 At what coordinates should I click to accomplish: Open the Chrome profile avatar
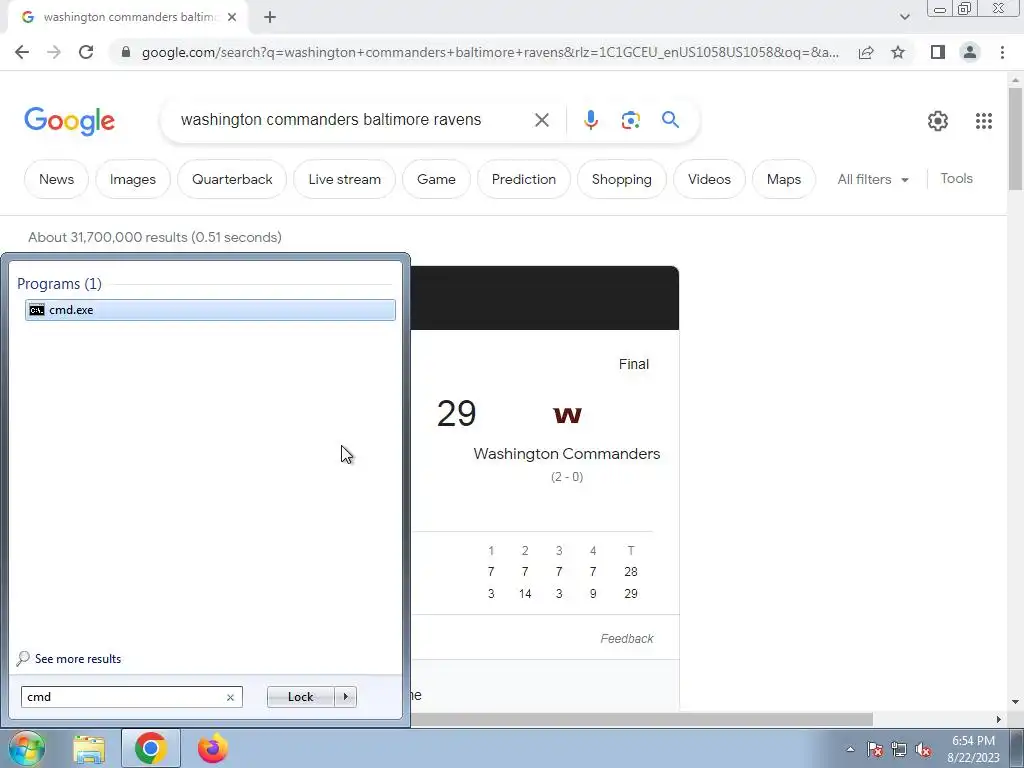pyautogui.click(x=970, y=52)
